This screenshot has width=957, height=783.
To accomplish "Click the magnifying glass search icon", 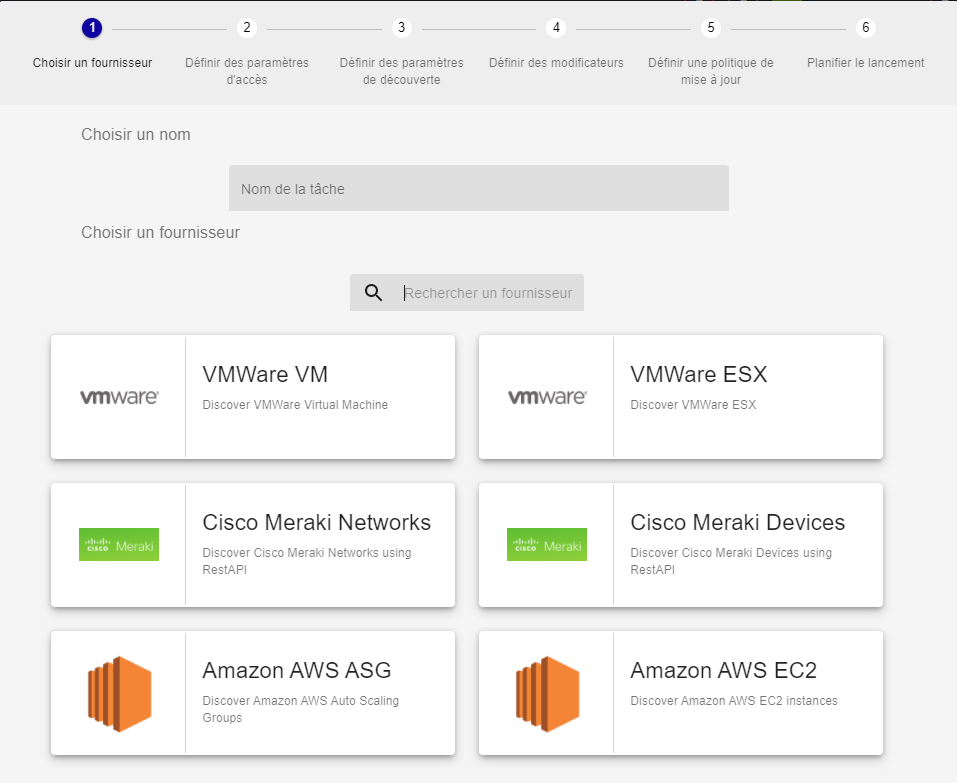I will point(374,293).
